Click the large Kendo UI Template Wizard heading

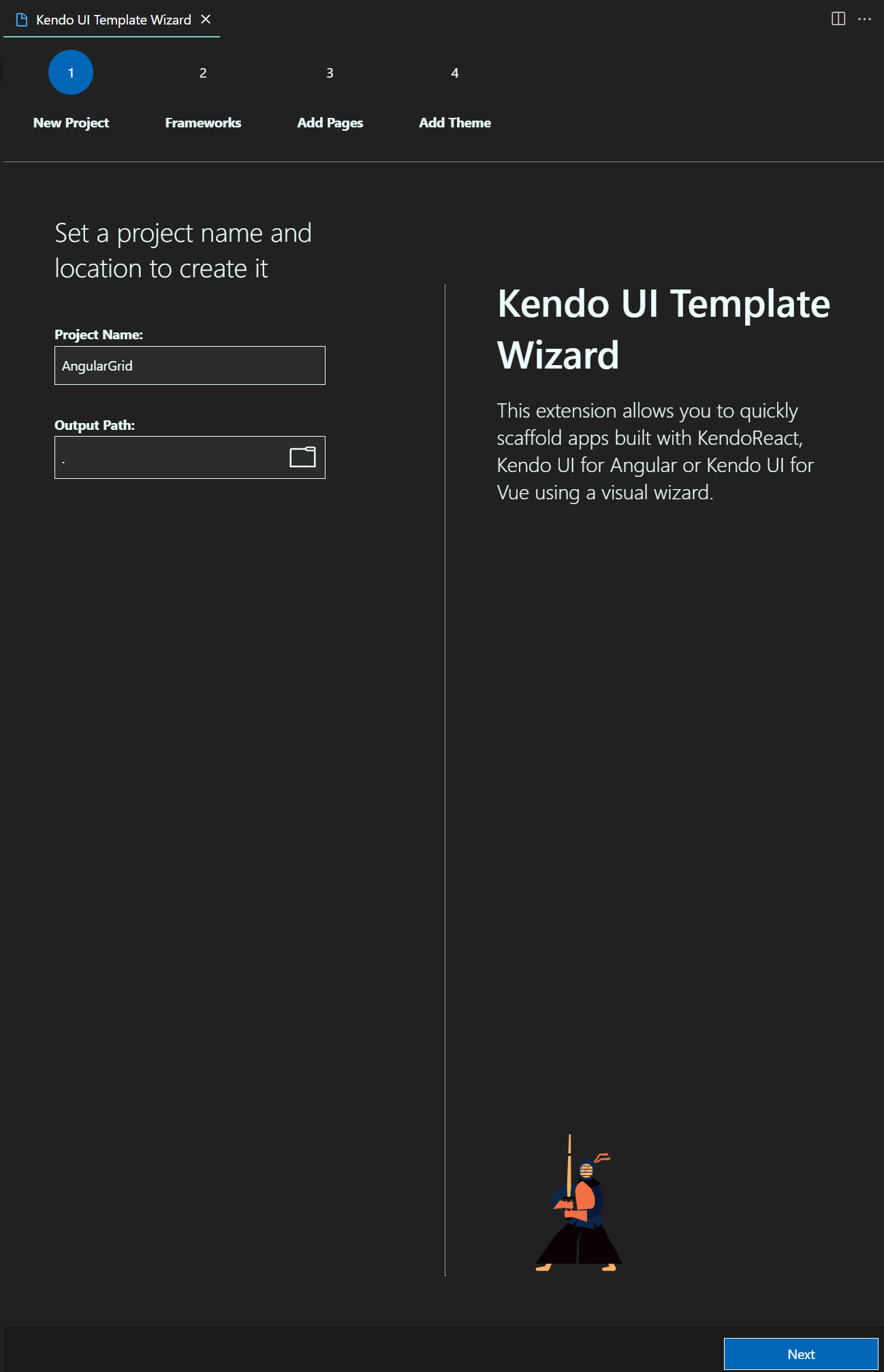(x=663, y=329)
